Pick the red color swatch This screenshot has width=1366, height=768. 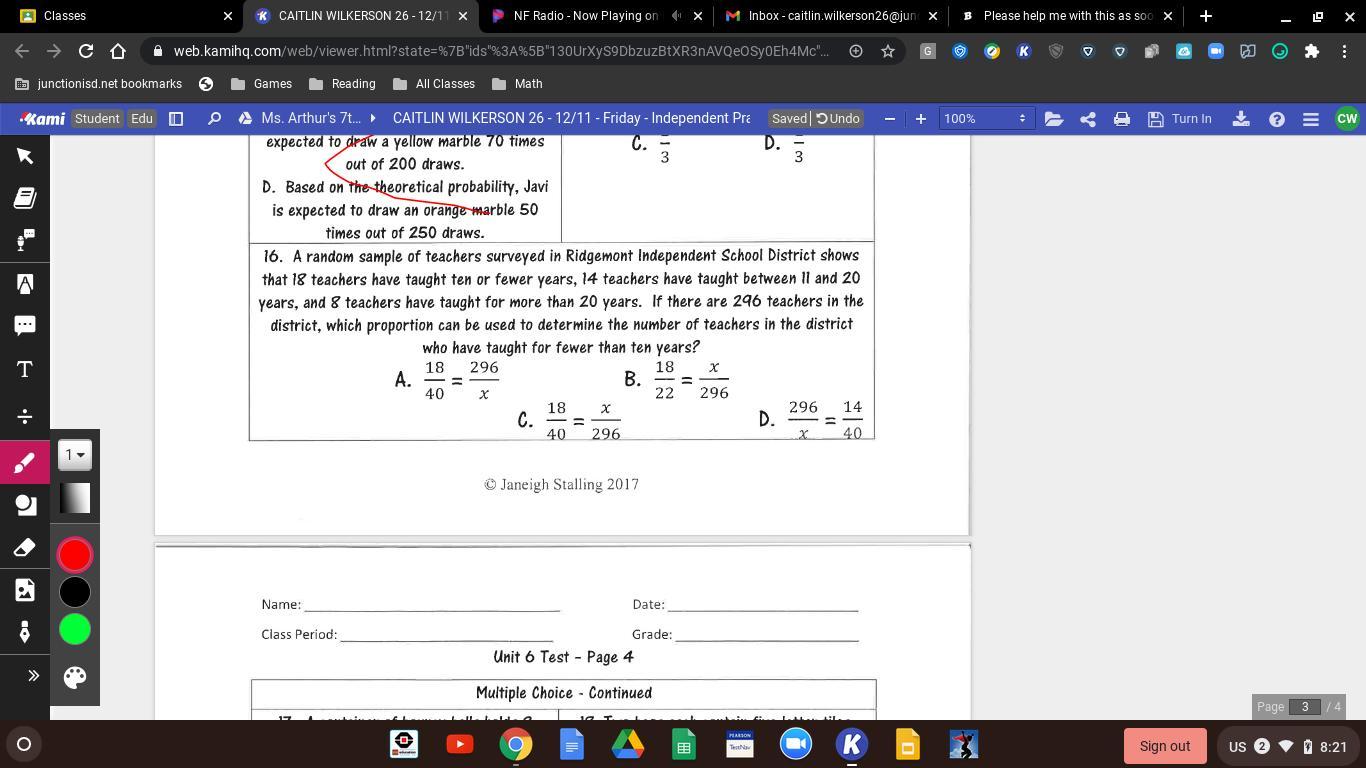[75, 555]
